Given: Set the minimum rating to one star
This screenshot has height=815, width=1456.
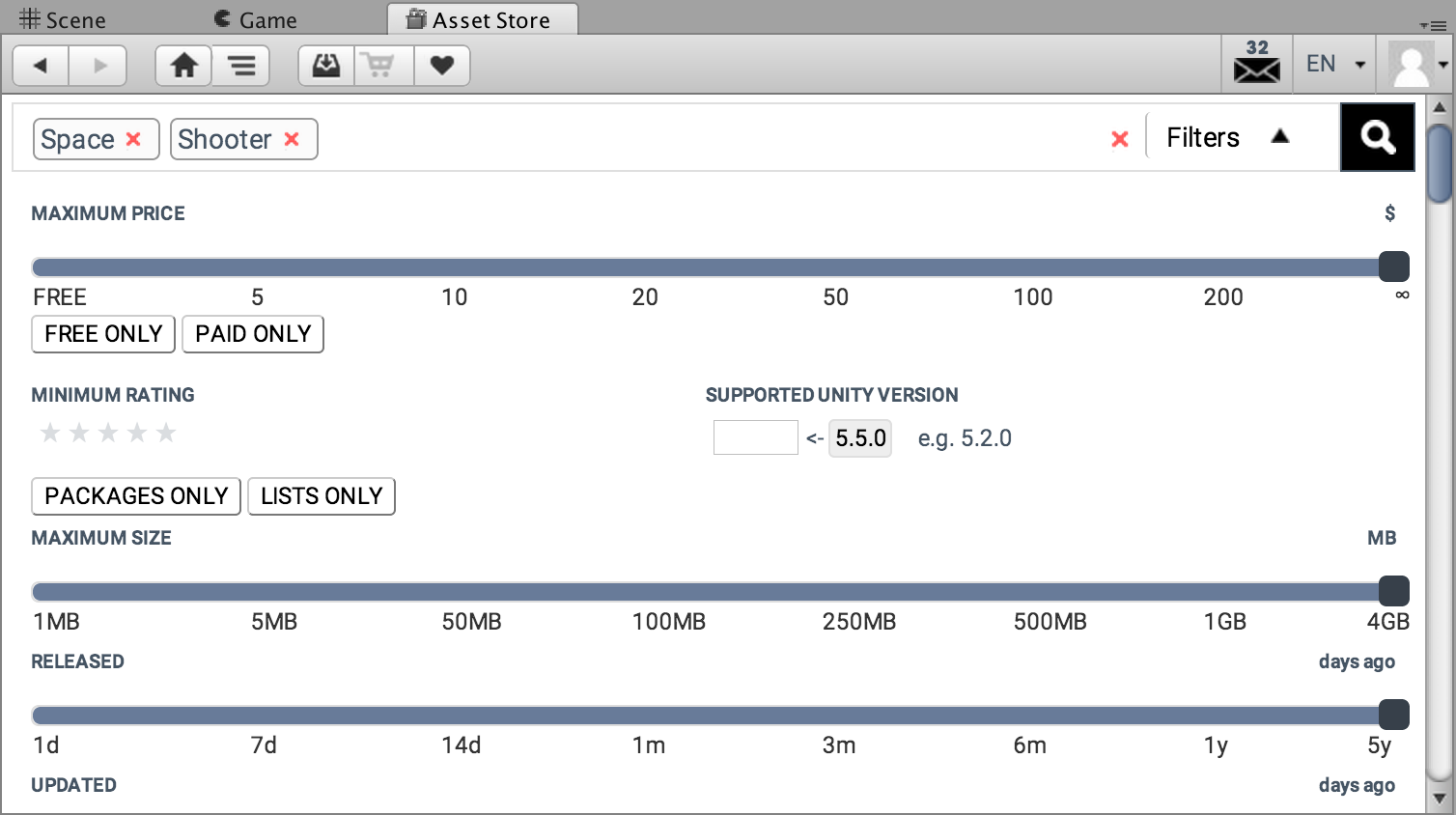Looking at the screenshot, I should (50, 433).
